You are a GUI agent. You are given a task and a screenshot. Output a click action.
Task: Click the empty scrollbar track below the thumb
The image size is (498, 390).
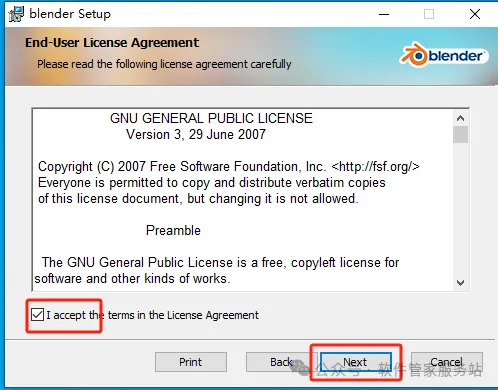[461, 209]
